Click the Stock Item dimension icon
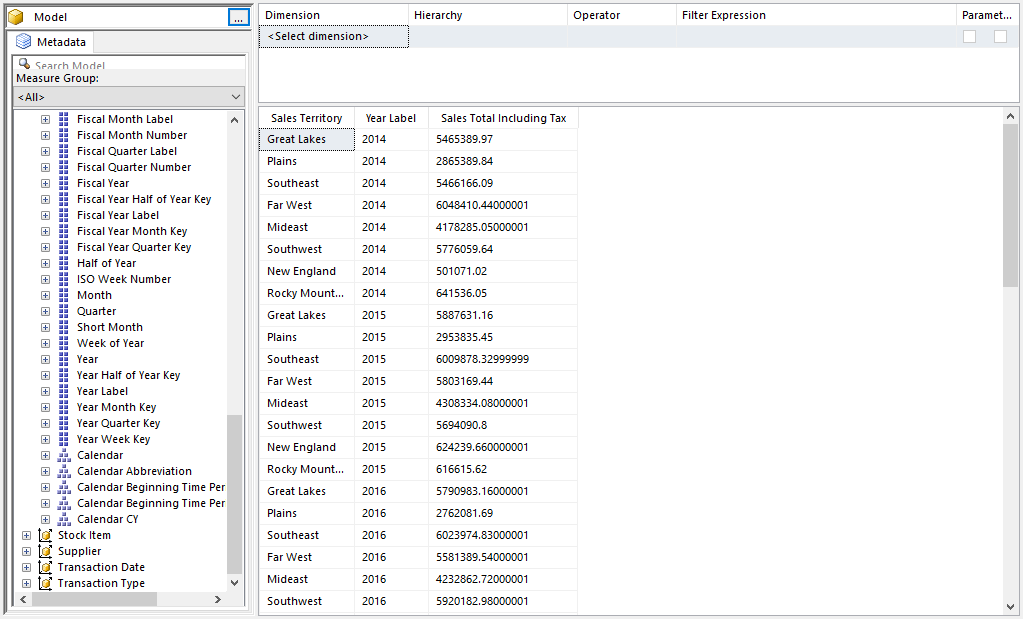 [x=45, y=535]
